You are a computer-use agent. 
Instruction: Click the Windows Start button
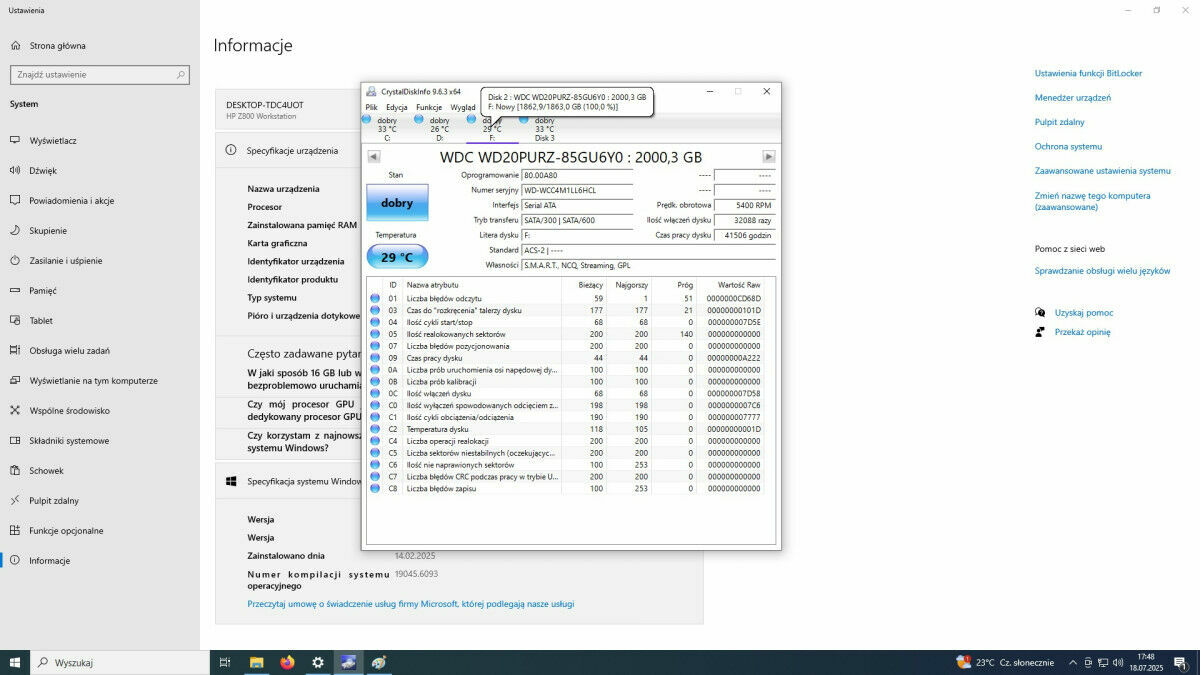point(15,662)
